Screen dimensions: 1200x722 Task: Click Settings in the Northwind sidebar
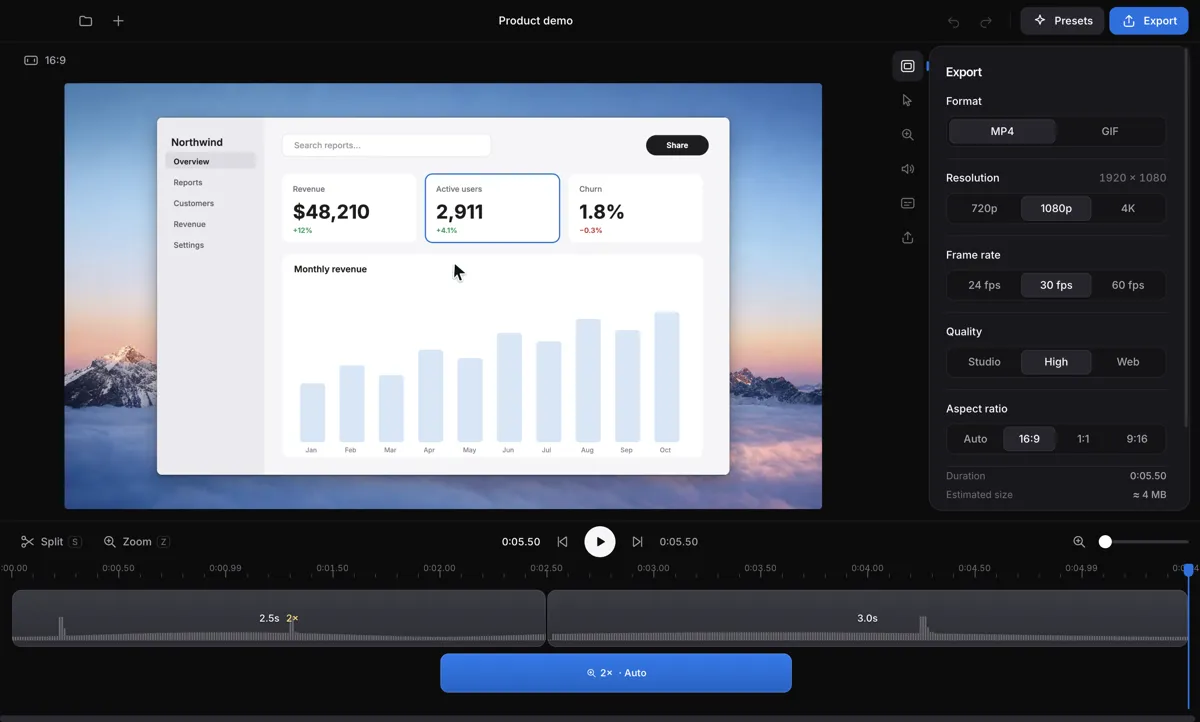(188, 245)
